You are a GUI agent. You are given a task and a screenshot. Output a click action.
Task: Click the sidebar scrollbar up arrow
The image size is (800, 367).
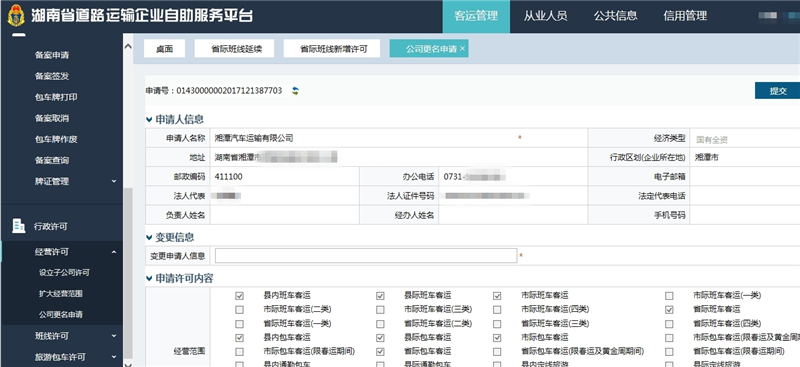[x=128, y=46]
